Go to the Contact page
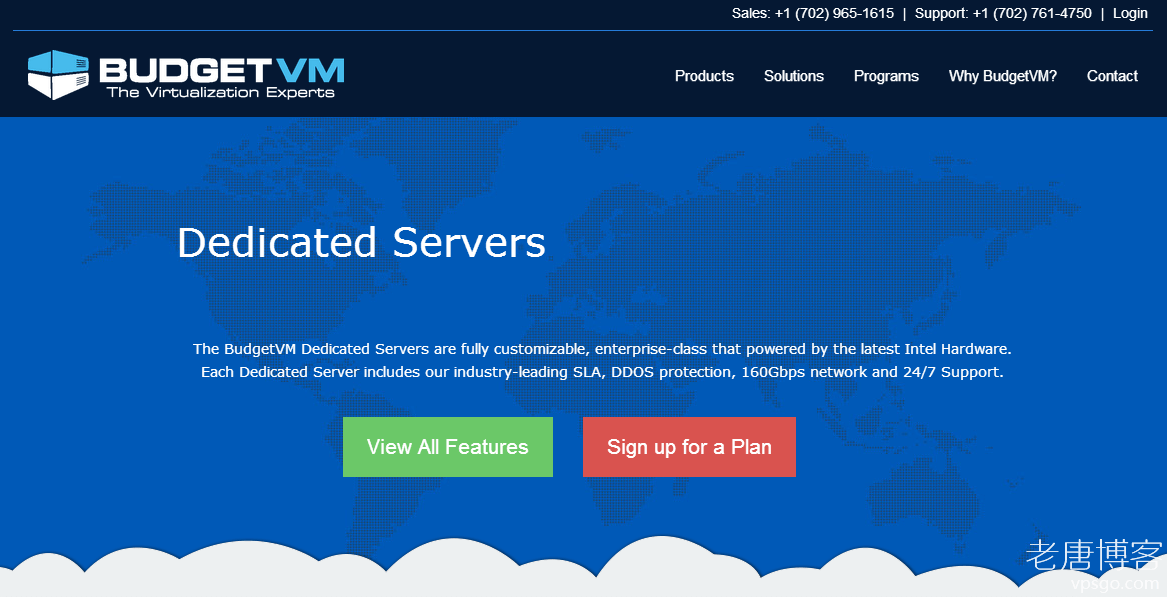 pyautogui.click(x=1112, y=76)
